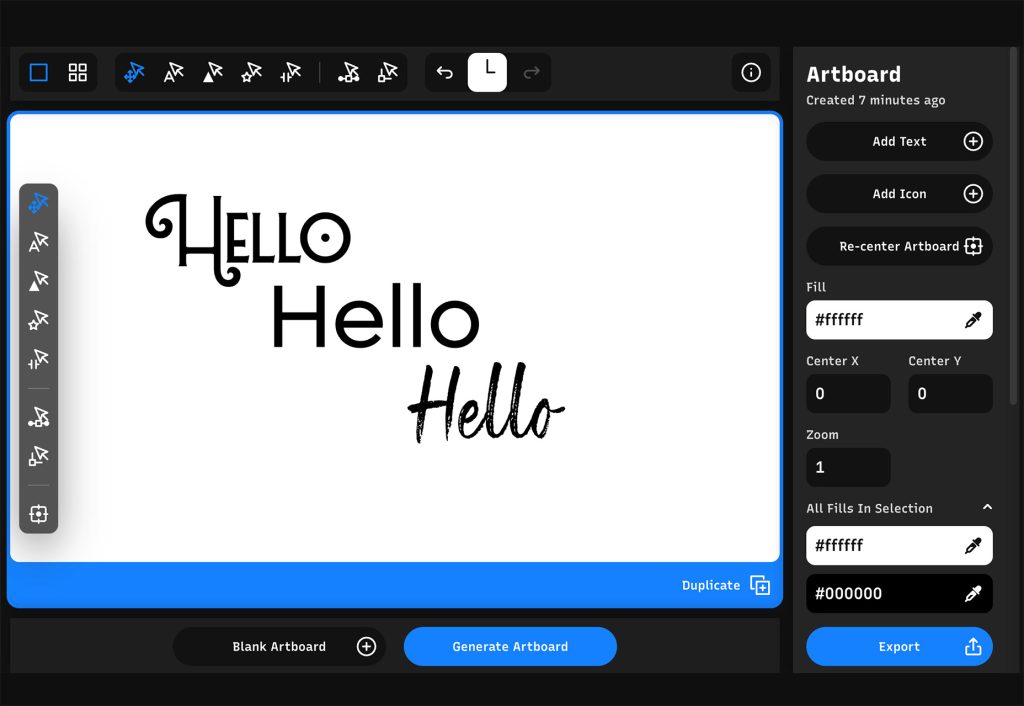
Task: Use eyedropper on the #000000 swatch
Action: tap(973, 594)
